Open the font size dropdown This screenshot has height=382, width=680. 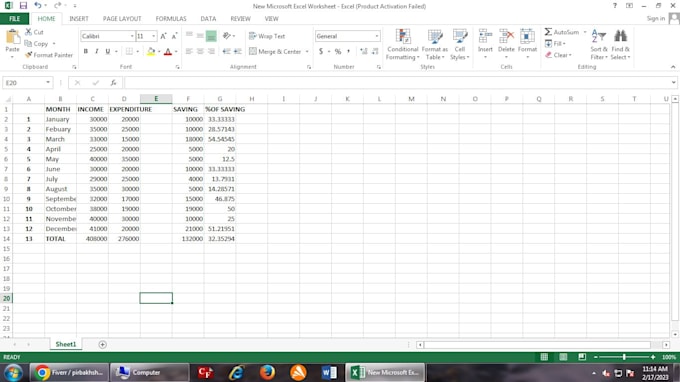pos(154,36)
